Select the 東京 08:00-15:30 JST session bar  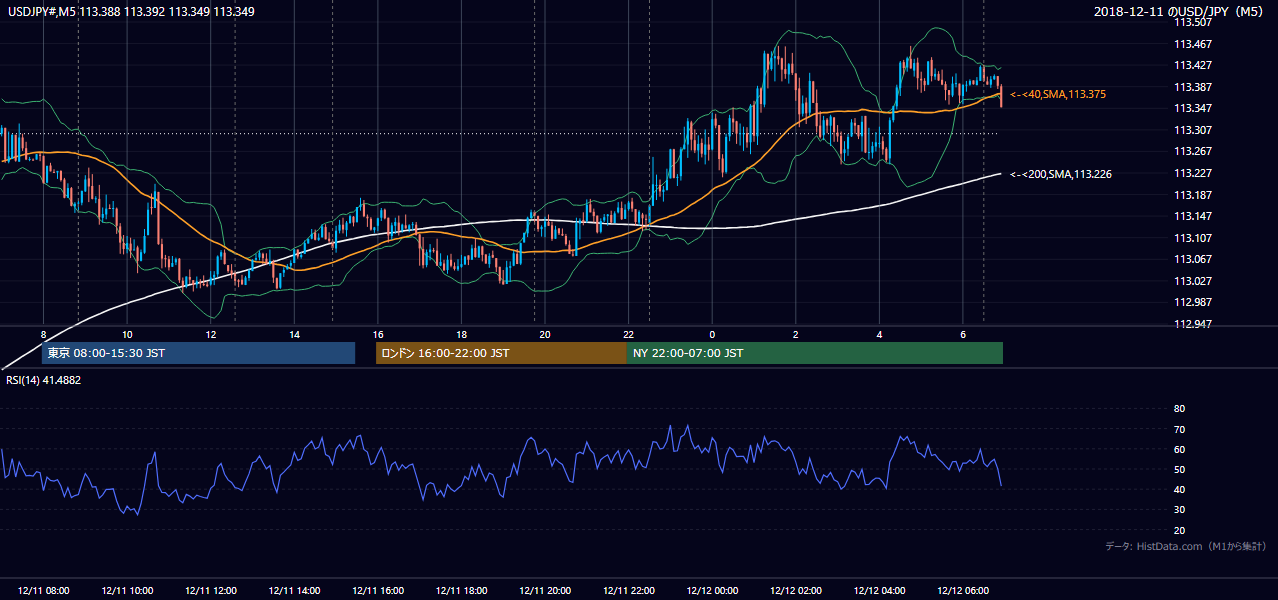pyautogui.click(x=198, y=353)
